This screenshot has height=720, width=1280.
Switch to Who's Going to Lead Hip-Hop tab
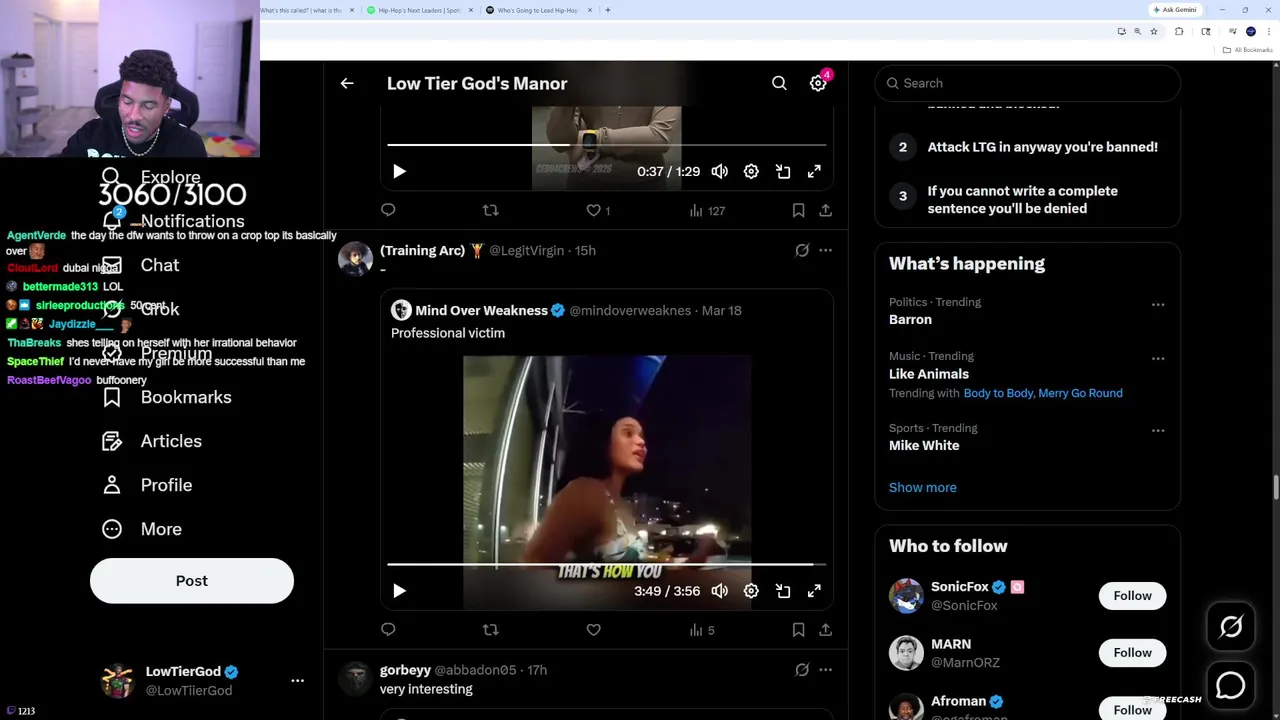pos(539,10)
